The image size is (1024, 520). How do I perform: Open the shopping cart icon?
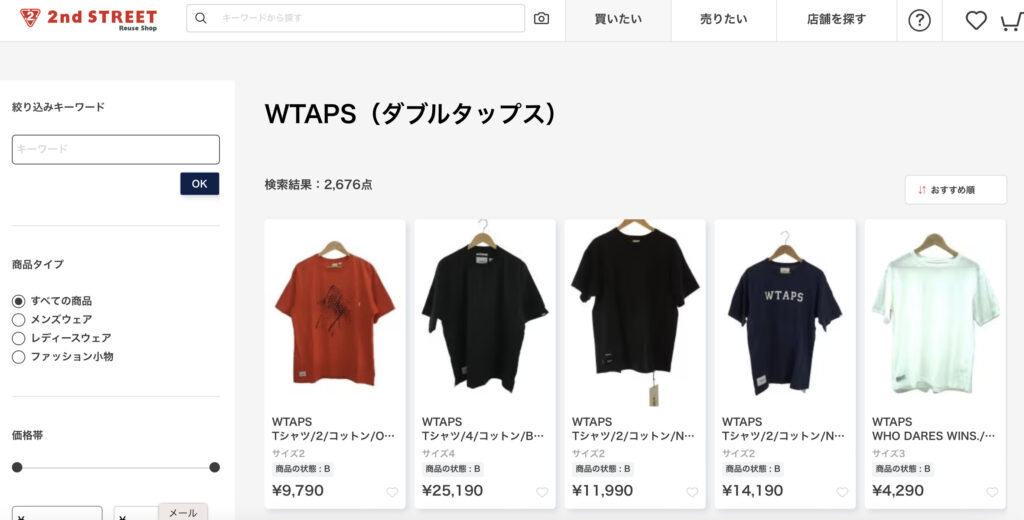(x=1012, y=22)
